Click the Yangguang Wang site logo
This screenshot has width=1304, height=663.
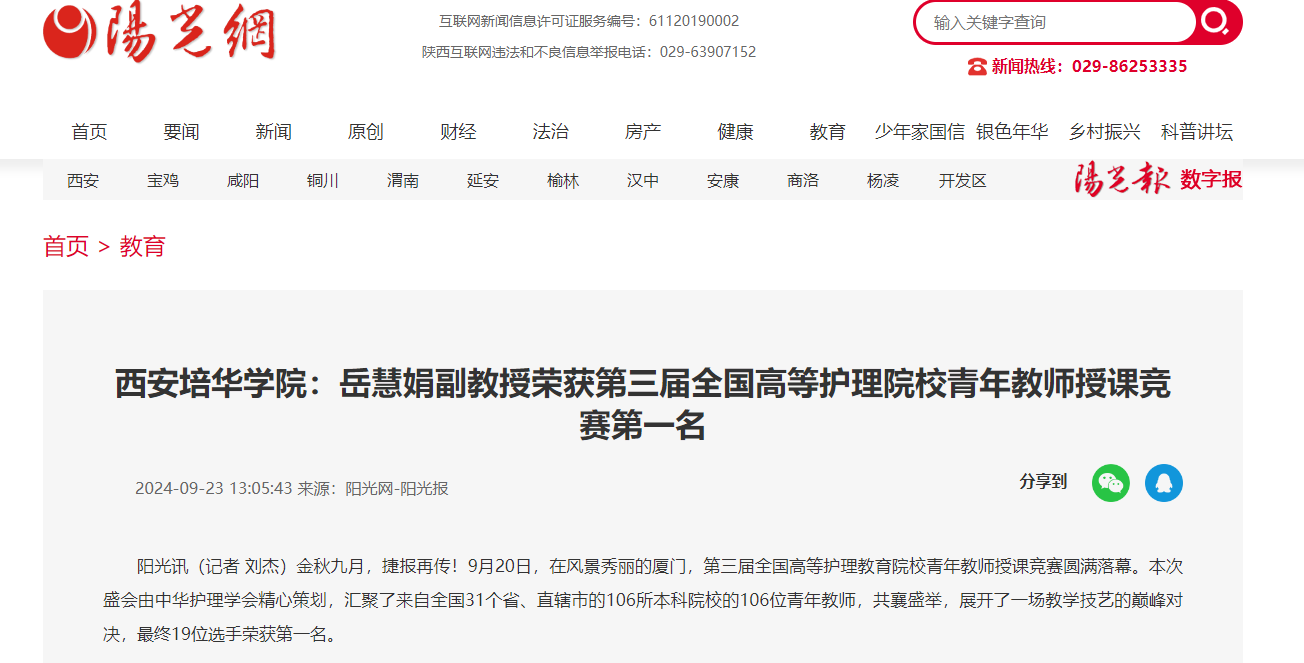[159, 33]
